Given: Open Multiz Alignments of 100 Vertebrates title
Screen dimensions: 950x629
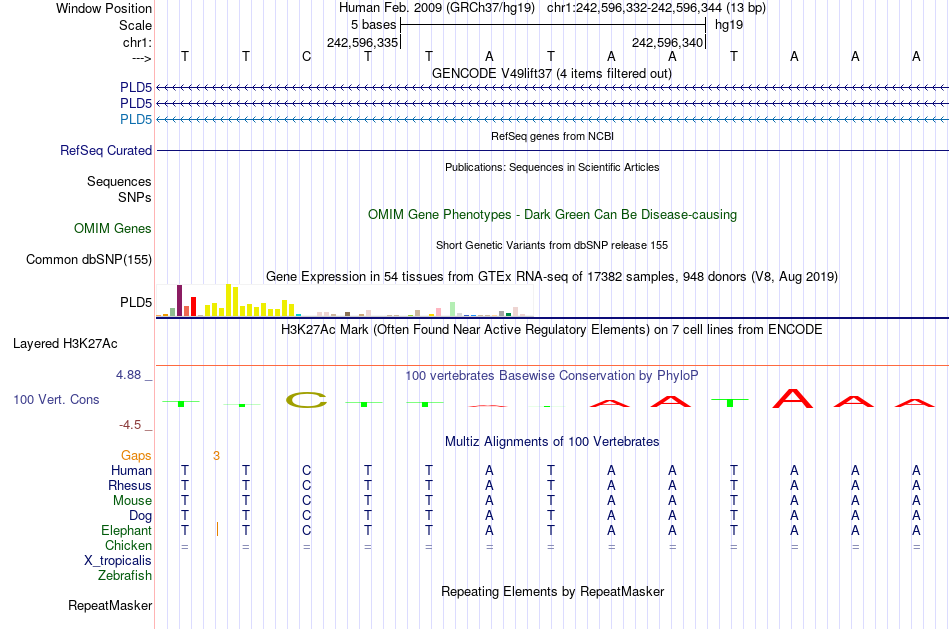Looking at the screenshot, I should click(552, 442).
